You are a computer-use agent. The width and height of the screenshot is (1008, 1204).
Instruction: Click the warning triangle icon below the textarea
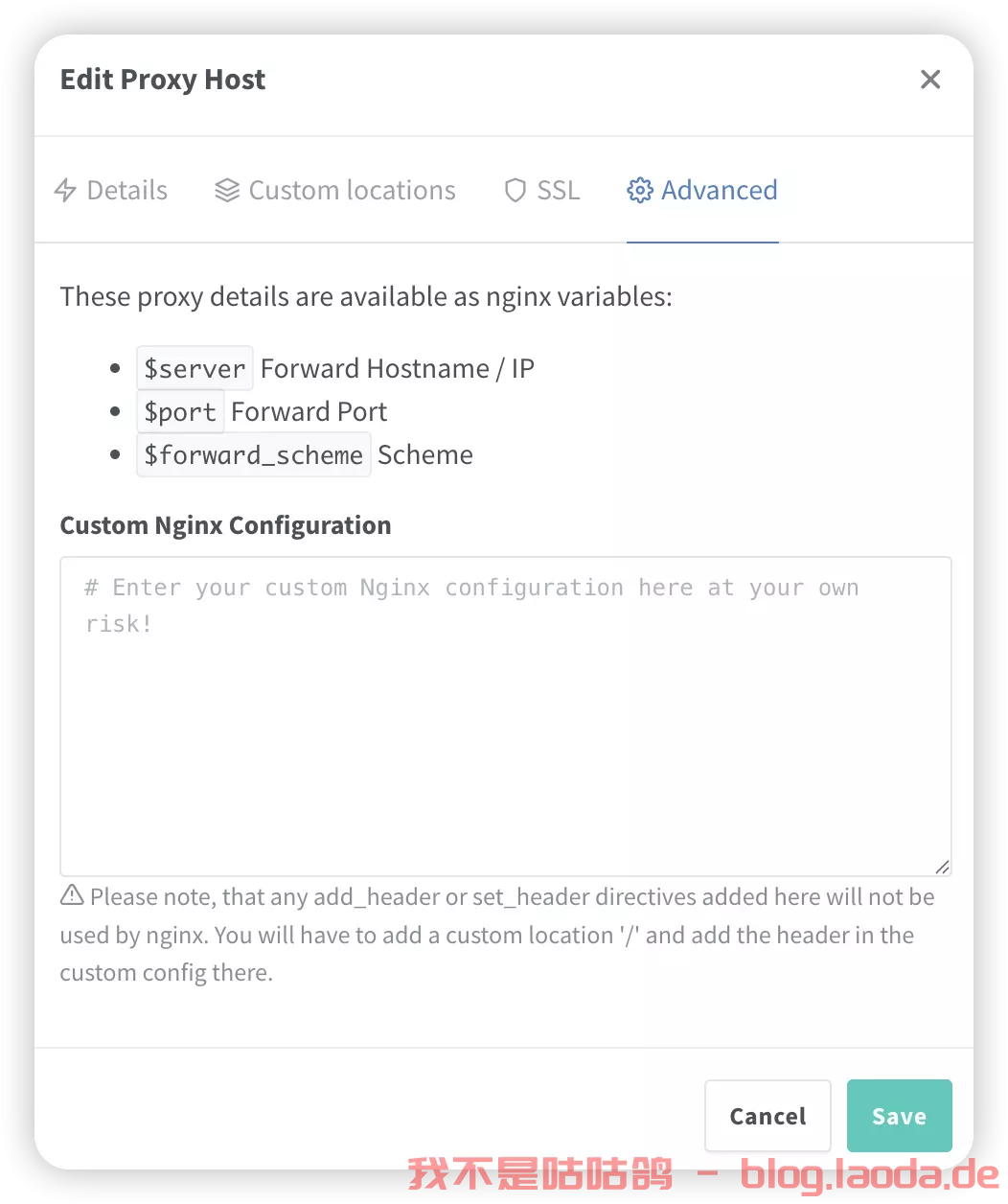[72, 895]
